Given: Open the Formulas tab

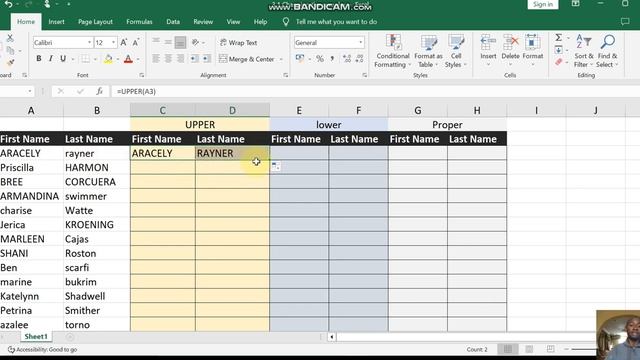Looking at the screenshot, I should click(x=139, y=22).
